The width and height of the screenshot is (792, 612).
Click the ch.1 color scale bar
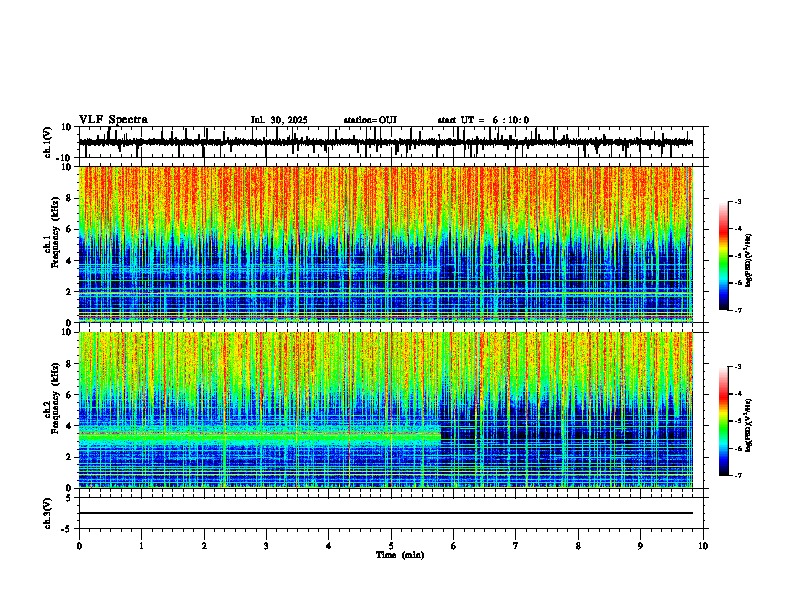[x=724, y=256]
